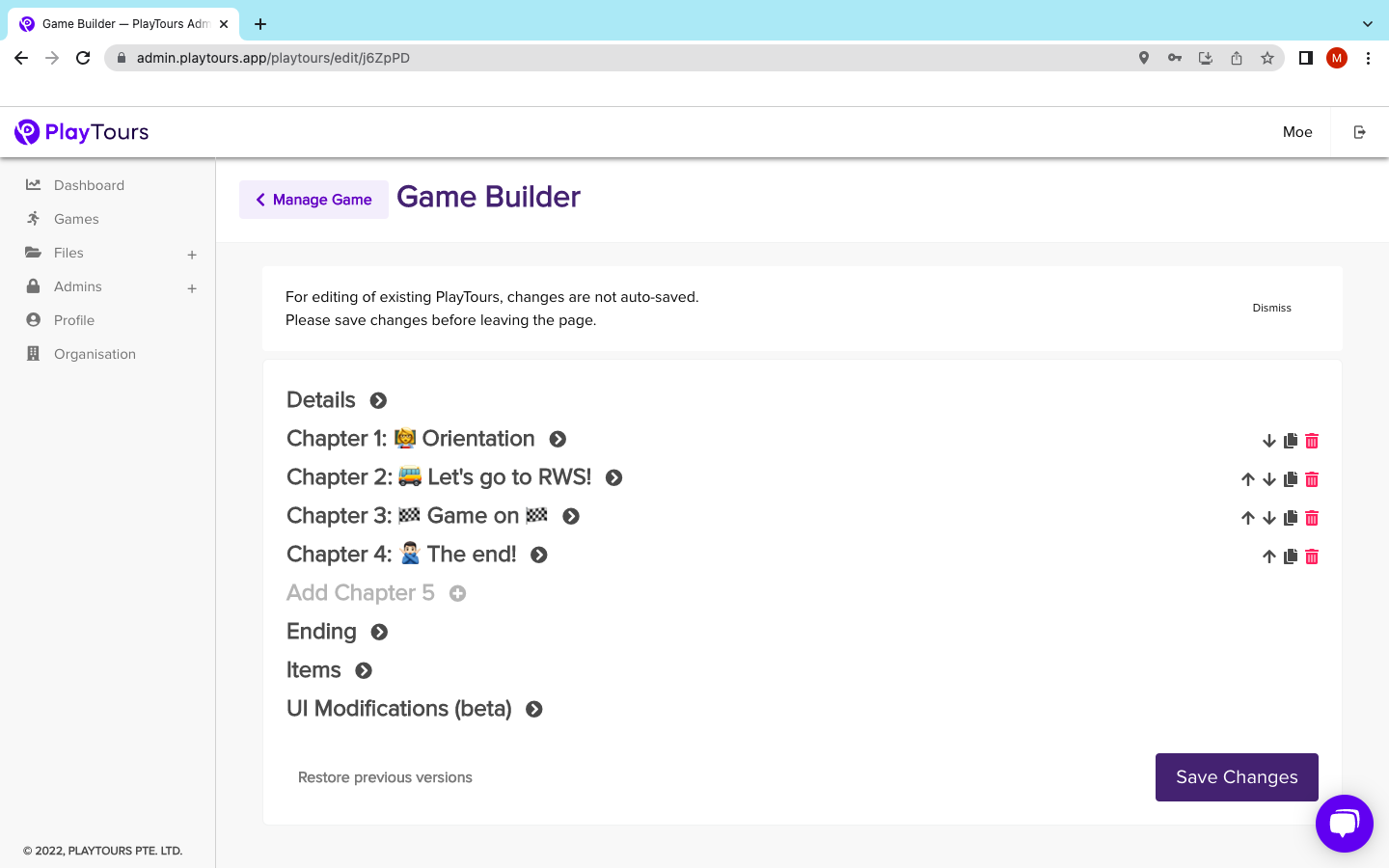This screenshot has width=1389, height=868.
Task: Click the Save Changes button
Action: [x=1237, y=777]
